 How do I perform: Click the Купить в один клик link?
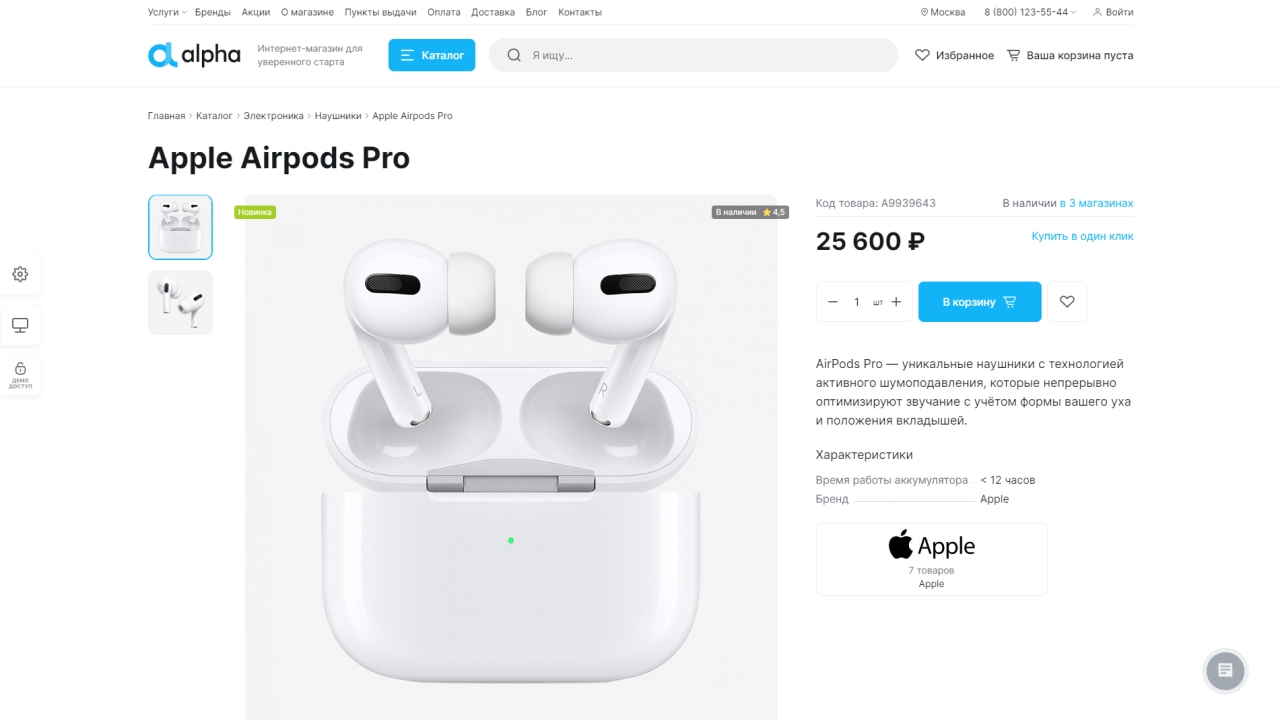[1082, 236]
